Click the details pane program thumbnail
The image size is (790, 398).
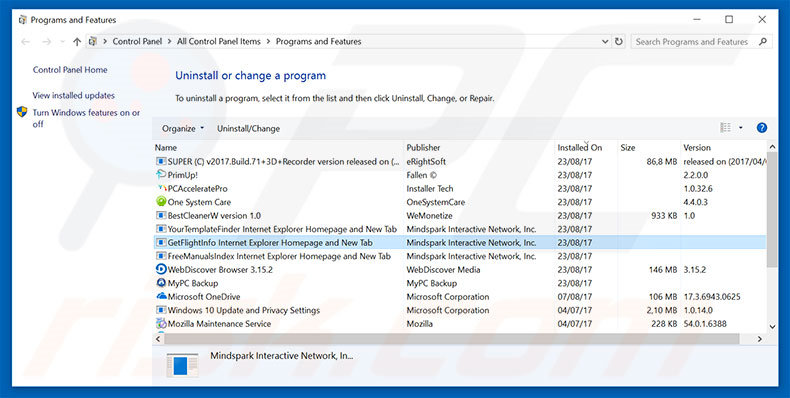point(182,366)
